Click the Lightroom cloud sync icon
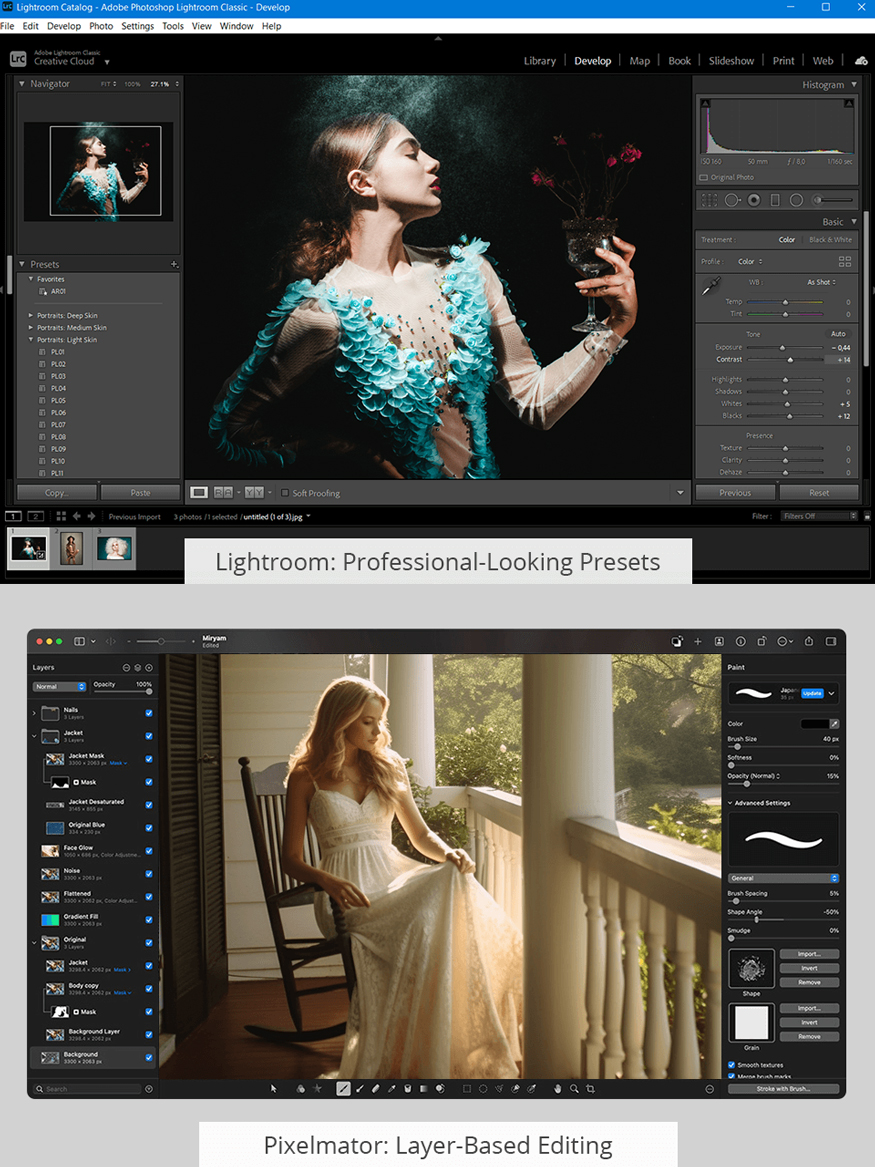Viewport: 875px width, 1167px height. tap(861, 60)
